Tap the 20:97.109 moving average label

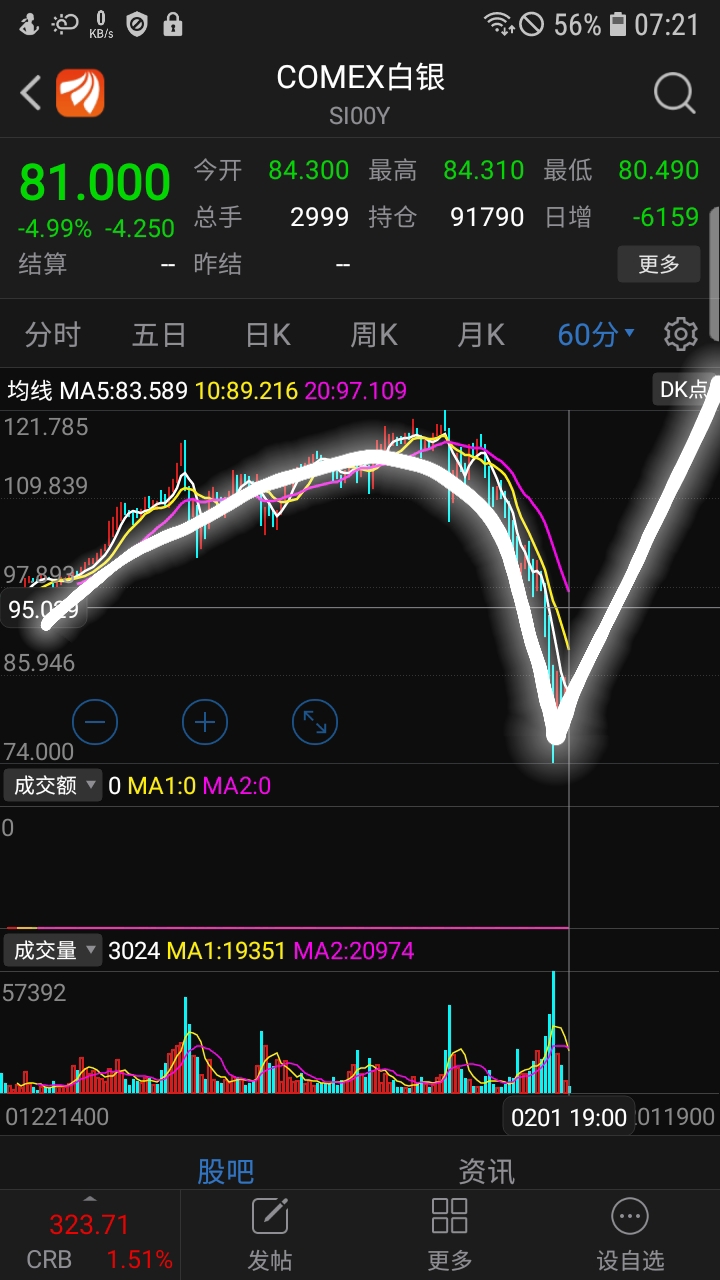[x=356, y=390]
